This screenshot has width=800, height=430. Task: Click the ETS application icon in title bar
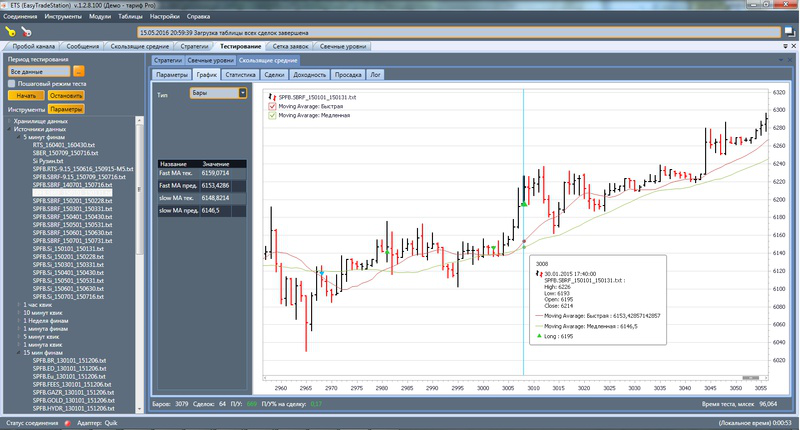(6, 5)
